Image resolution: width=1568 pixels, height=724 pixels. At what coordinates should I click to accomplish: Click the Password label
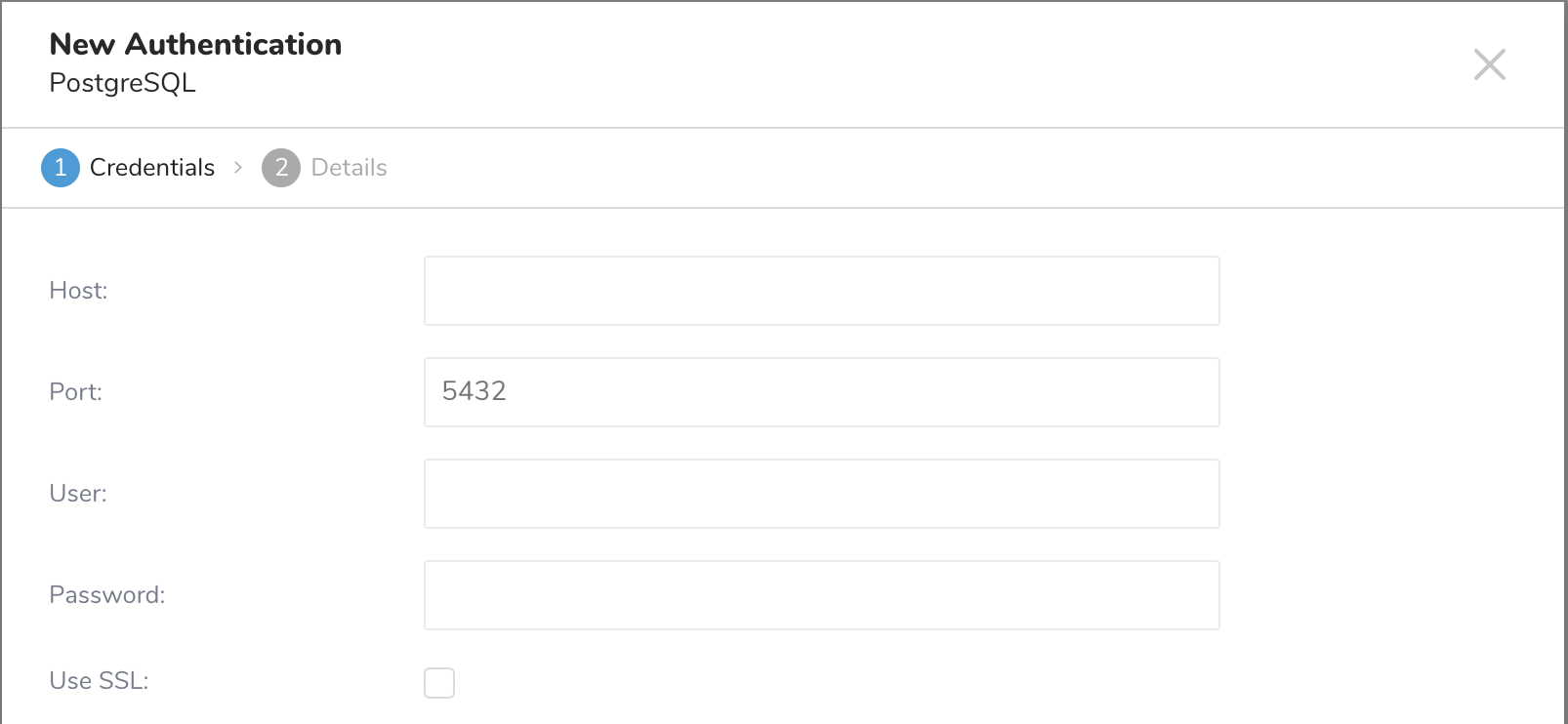click(106, 595)
